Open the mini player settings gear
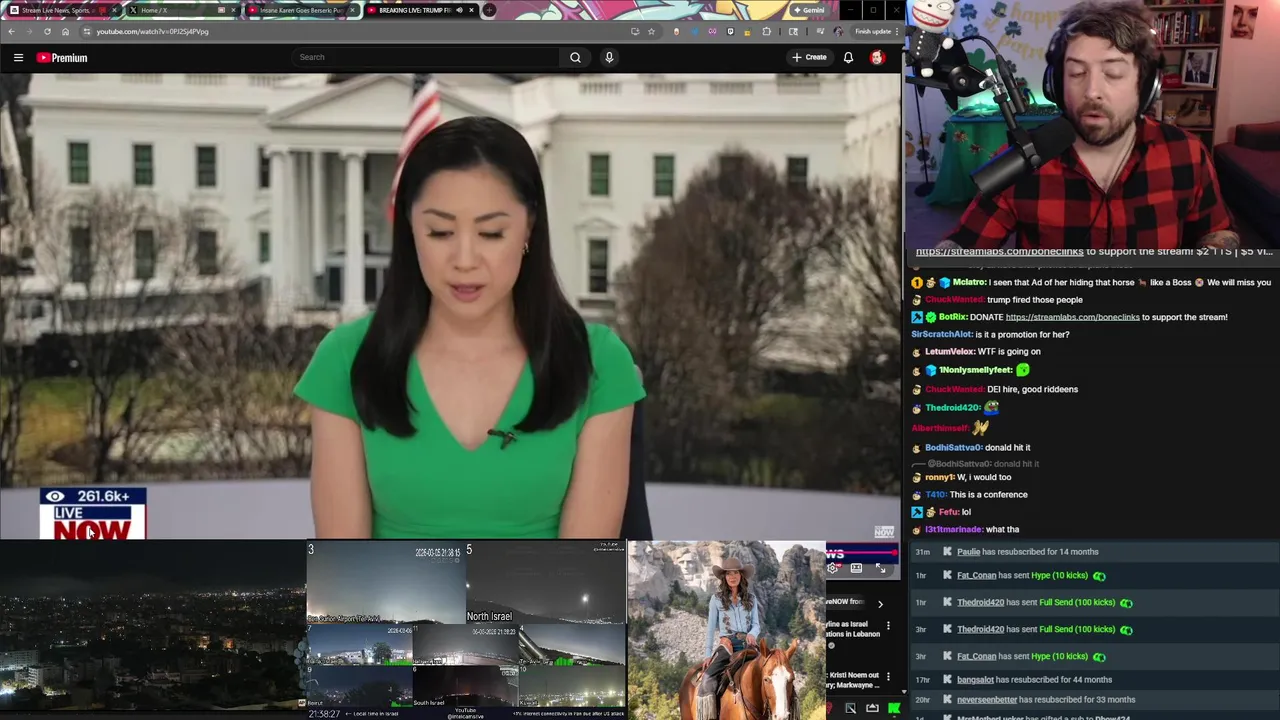 [833, 568]
